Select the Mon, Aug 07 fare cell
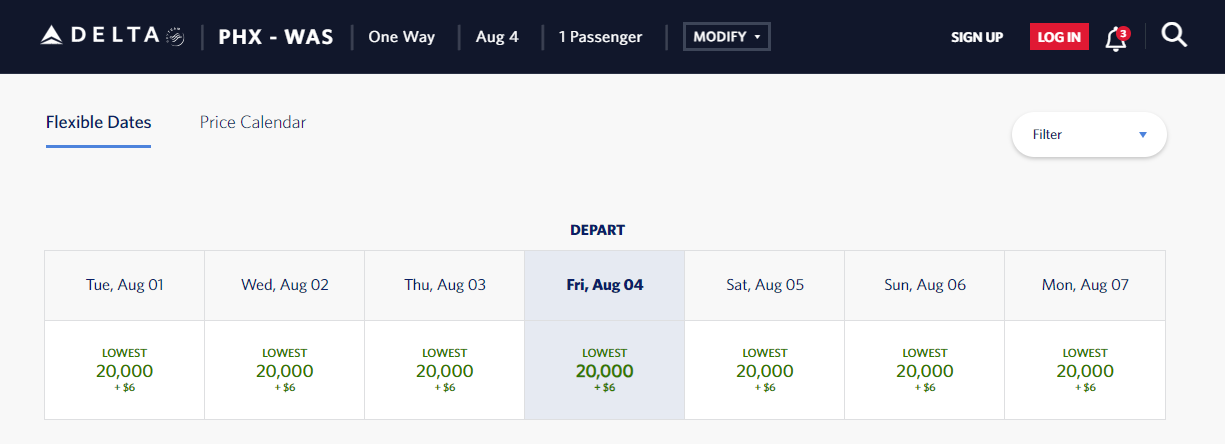Viewport: 1225px width, 444px height. click(x=1085, y=370)
